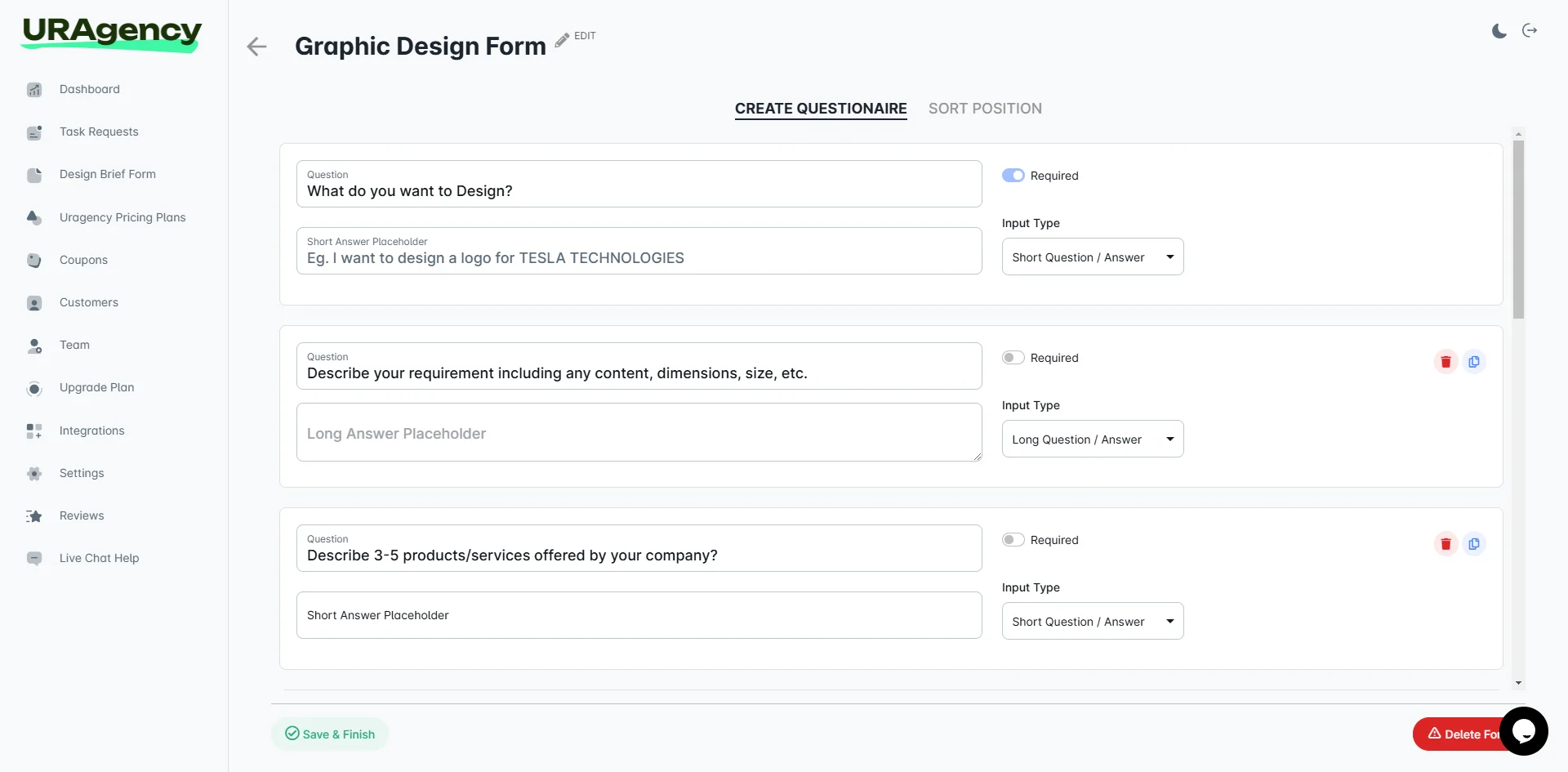Viewport: 1568px width, 772px height.
Task: Open the first Input Type dropdown
Action: pos(1092,257)
